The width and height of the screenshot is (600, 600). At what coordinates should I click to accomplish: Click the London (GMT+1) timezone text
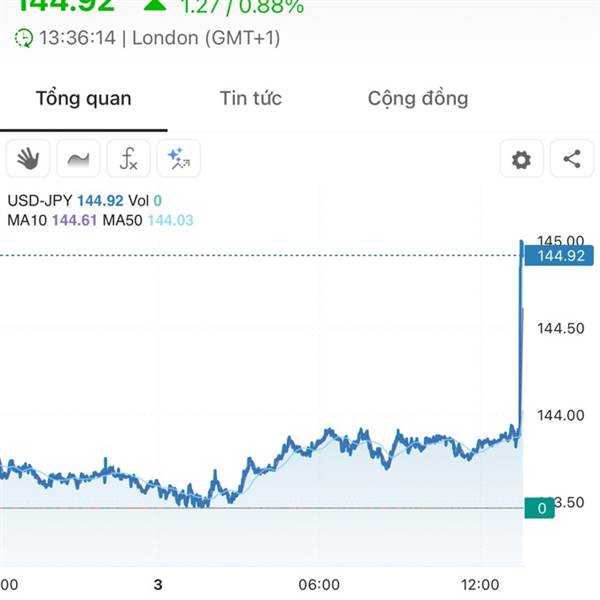(x=206, y=38)
